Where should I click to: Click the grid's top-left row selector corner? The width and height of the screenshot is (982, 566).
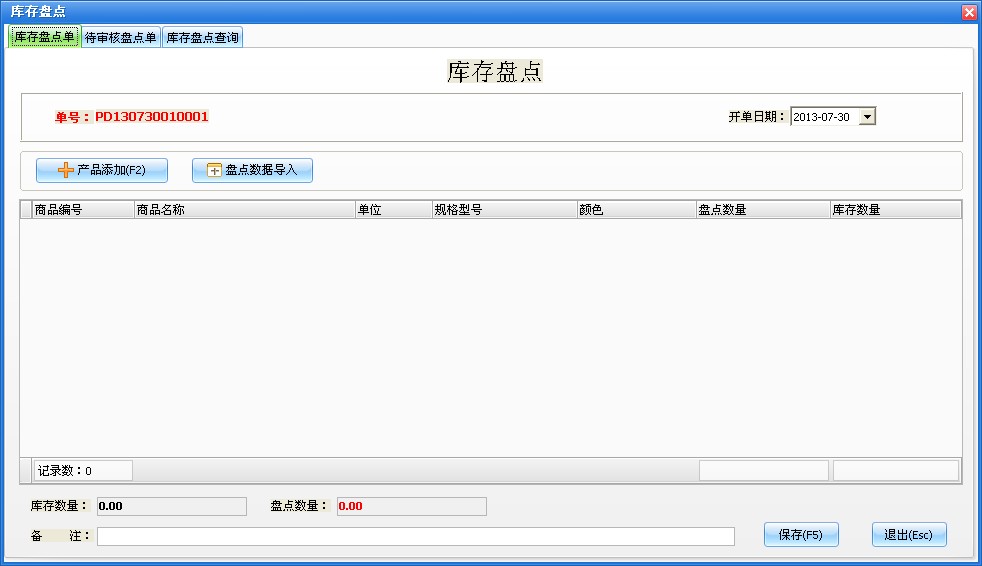(x=26, y=210)
